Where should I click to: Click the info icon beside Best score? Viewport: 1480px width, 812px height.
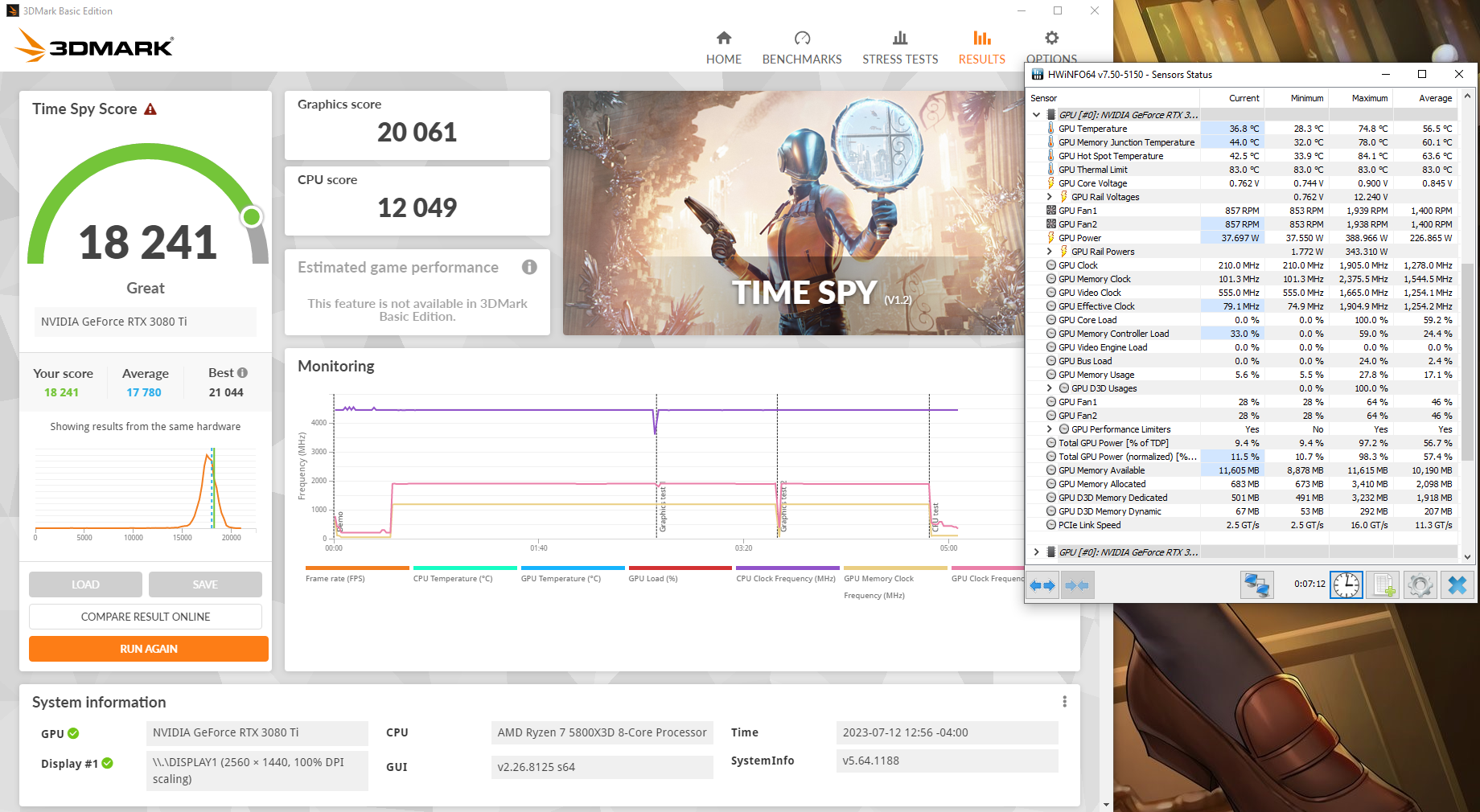click(243, 373)
